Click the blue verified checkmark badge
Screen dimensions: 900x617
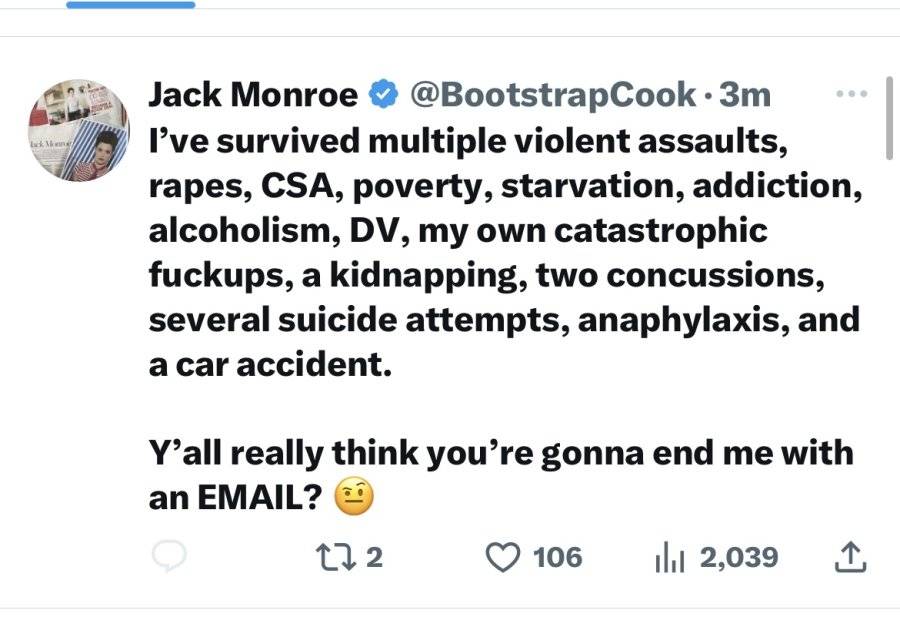pos(383,94)
